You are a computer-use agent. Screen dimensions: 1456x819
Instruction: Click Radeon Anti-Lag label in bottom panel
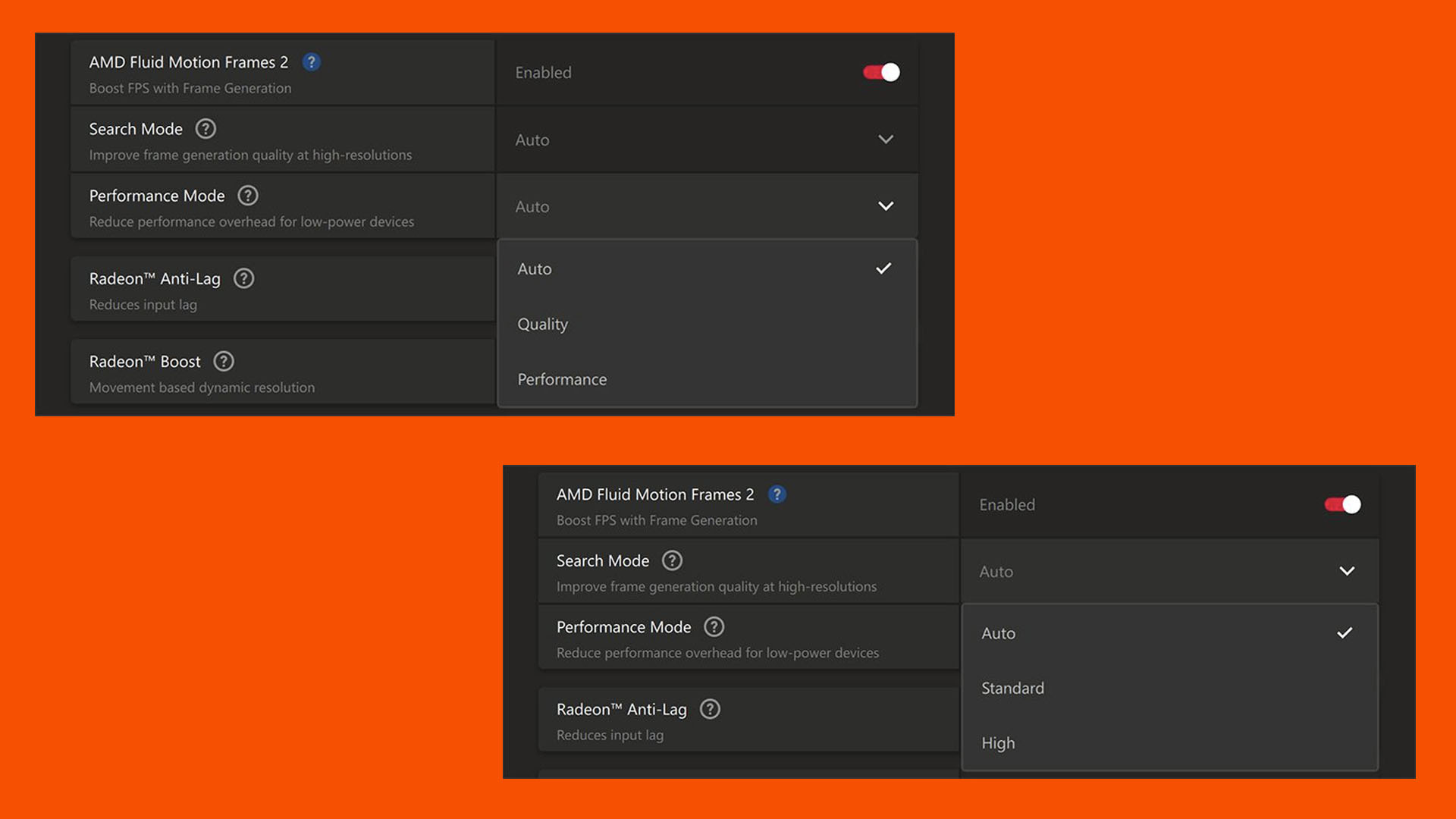click(x=621, y=709)
